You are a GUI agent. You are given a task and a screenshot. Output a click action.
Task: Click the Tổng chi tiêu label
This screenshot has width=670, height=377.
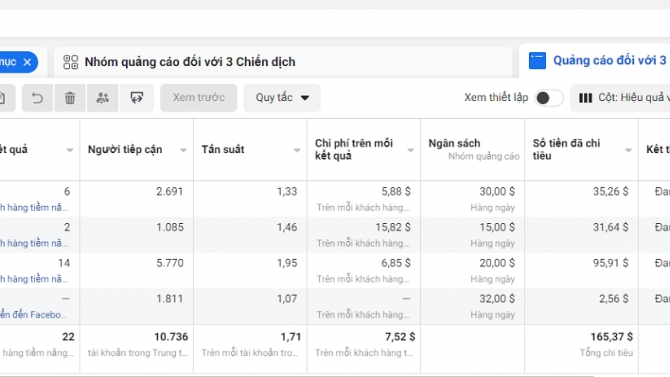606,353
